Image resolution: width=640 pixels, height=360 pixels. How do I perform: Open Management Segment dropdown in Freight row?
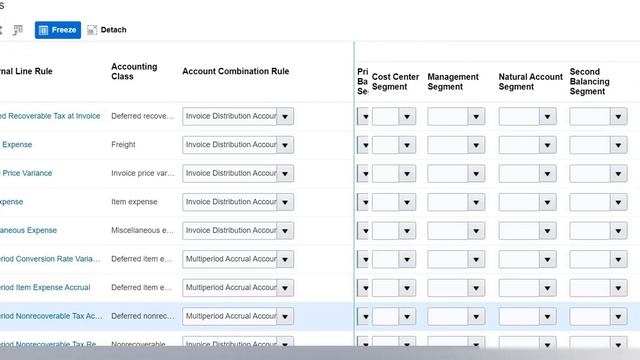(x=476, y=145)
